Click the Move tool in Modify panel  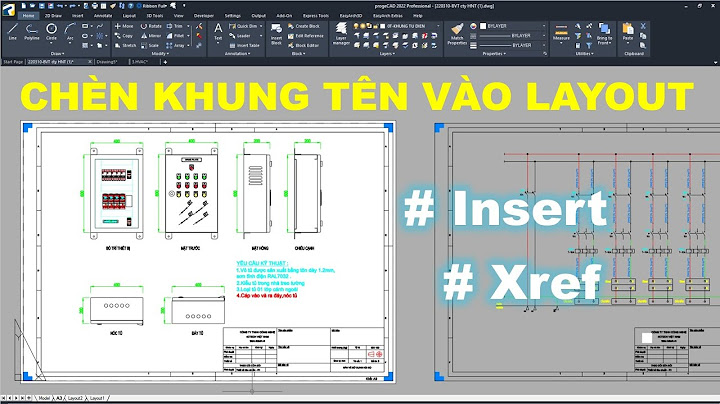(x=124, y=26)
